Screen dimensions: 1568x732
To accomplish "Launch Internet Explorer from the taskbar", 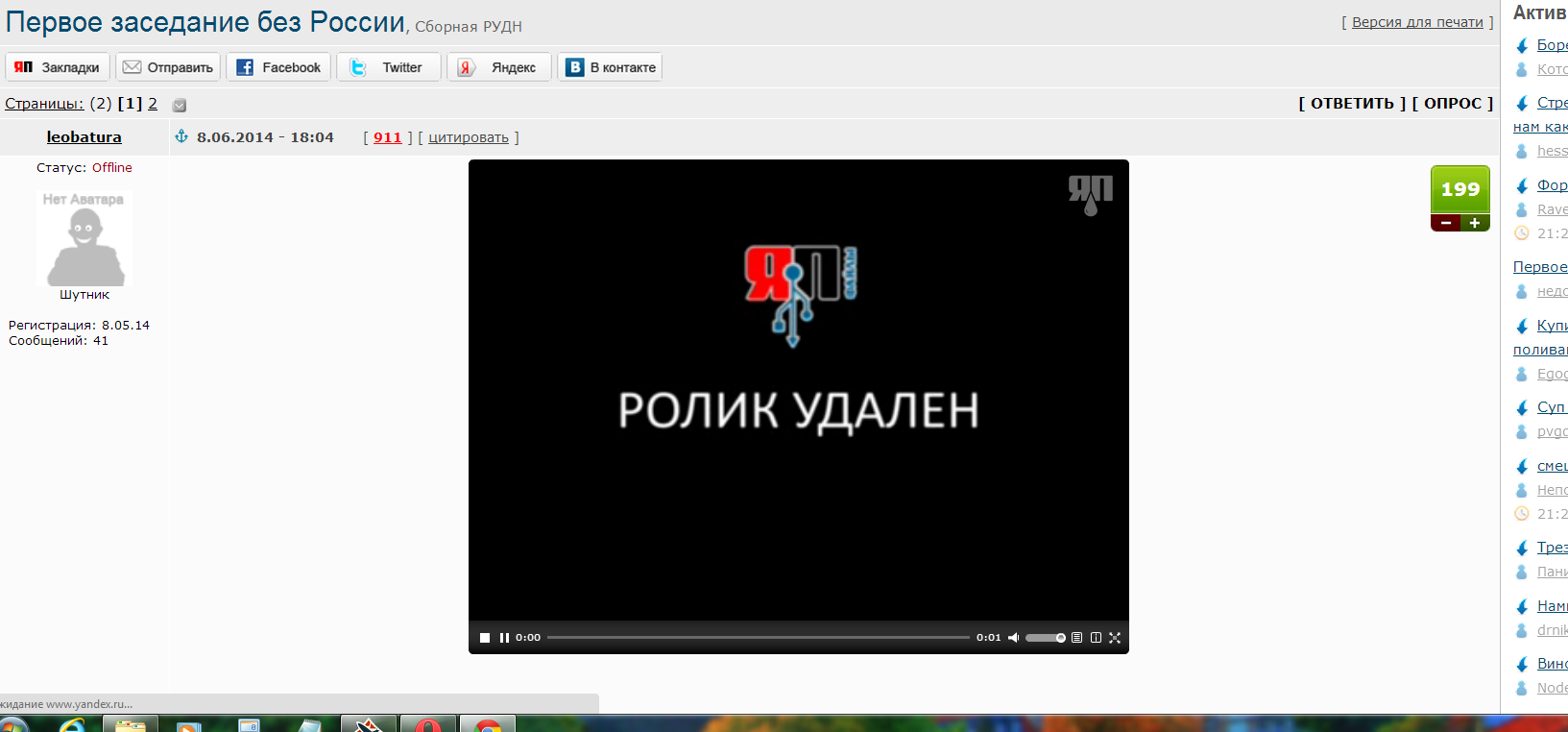I will click(x=71, y=724).
